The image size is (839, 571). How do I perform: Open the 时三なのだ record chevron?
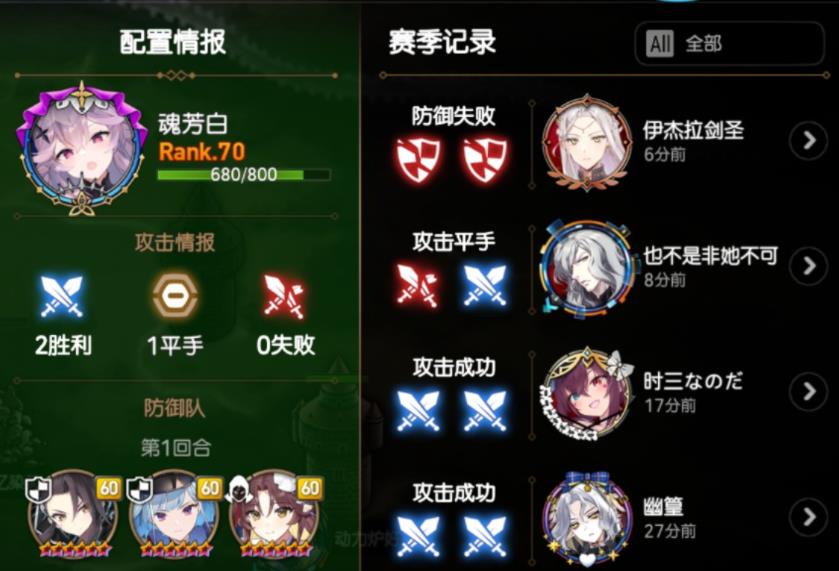(x=809, y=391)
